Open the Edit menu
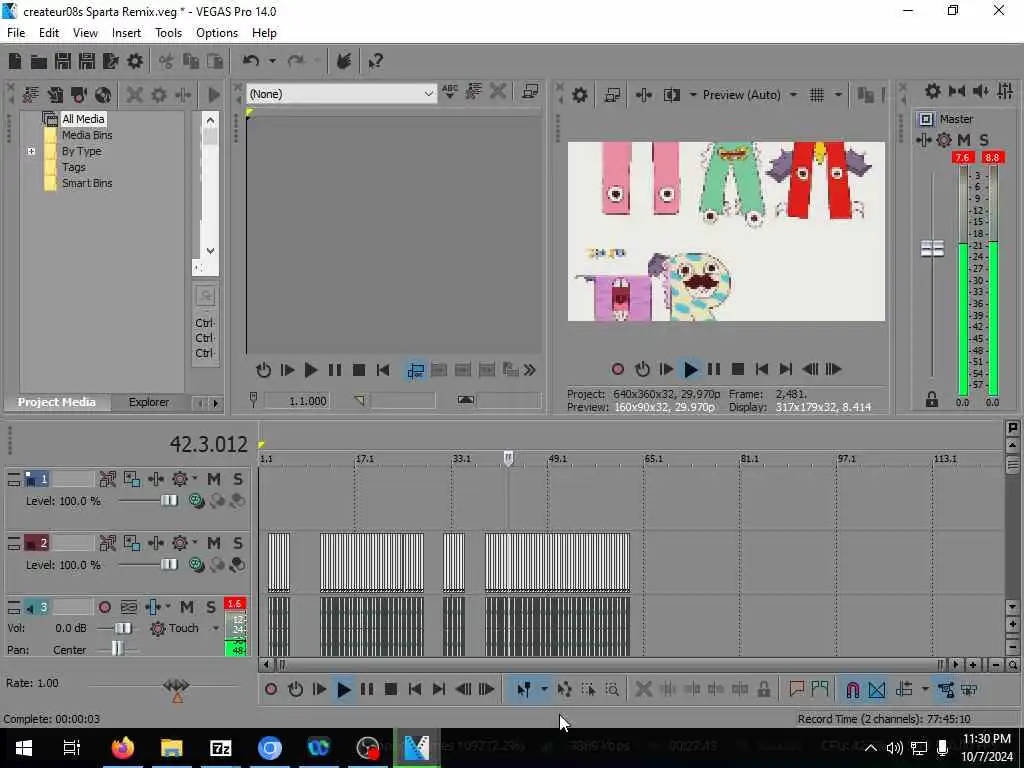 coord(49,33)
